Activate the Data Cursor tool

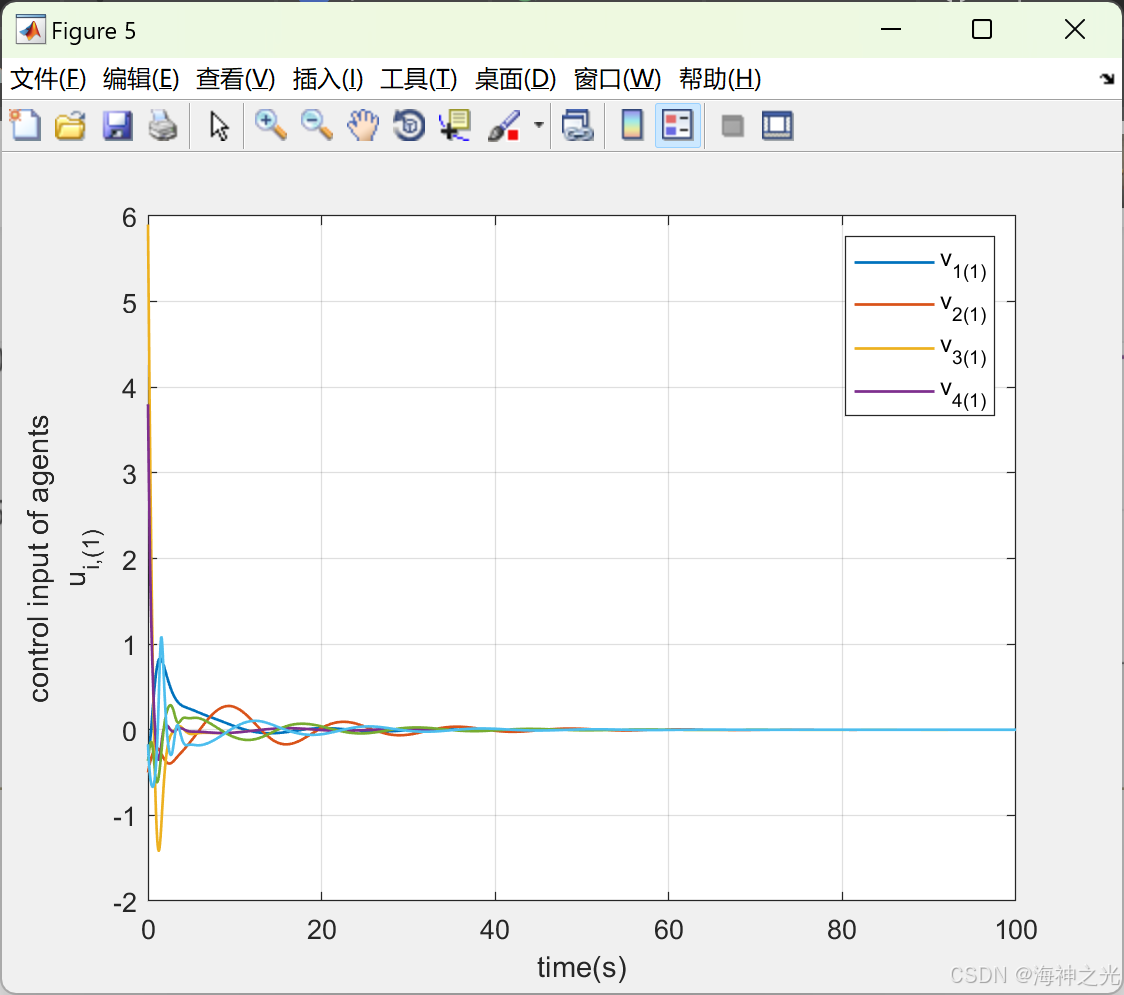[454, 125]
